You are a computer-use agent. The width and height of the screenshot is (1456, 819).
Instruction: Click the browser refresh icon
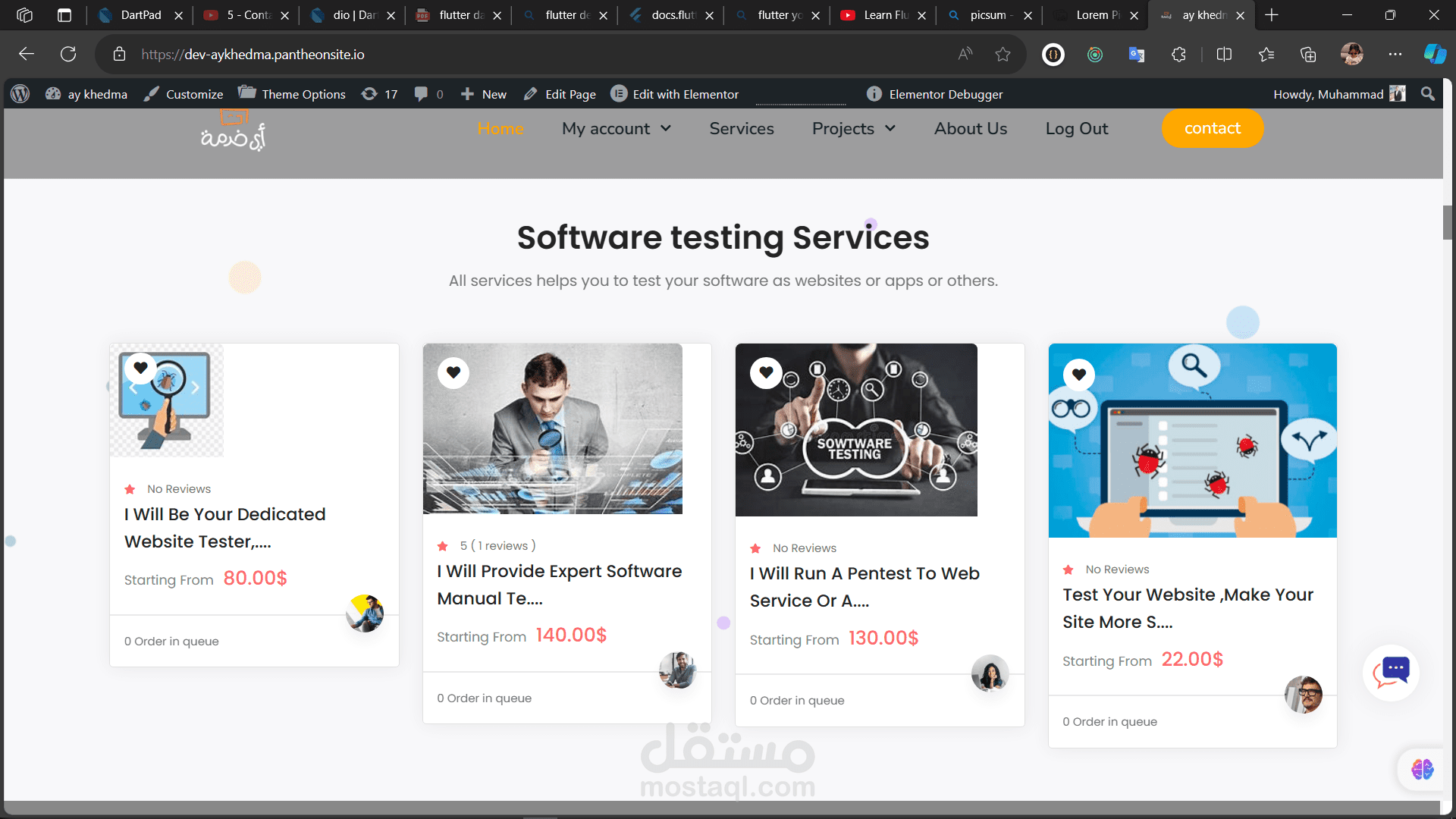(x=68, y=54)
